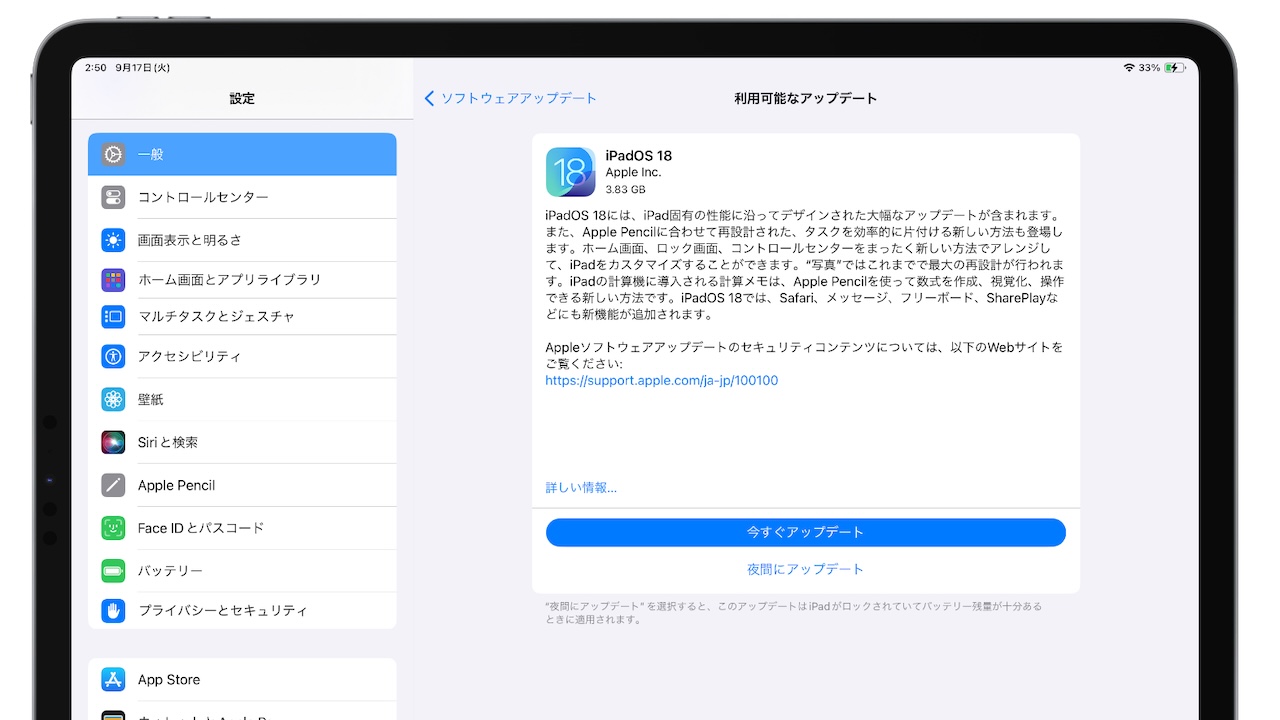Tap the 利用可能なアップデート title
The width and height of the screenshot is (1280, 720).
805,98
